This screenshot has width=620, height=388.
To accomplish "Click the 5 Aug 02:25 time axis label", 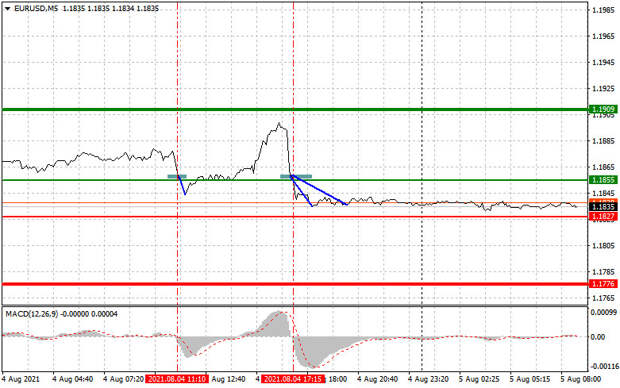I will tap(479, 379).
